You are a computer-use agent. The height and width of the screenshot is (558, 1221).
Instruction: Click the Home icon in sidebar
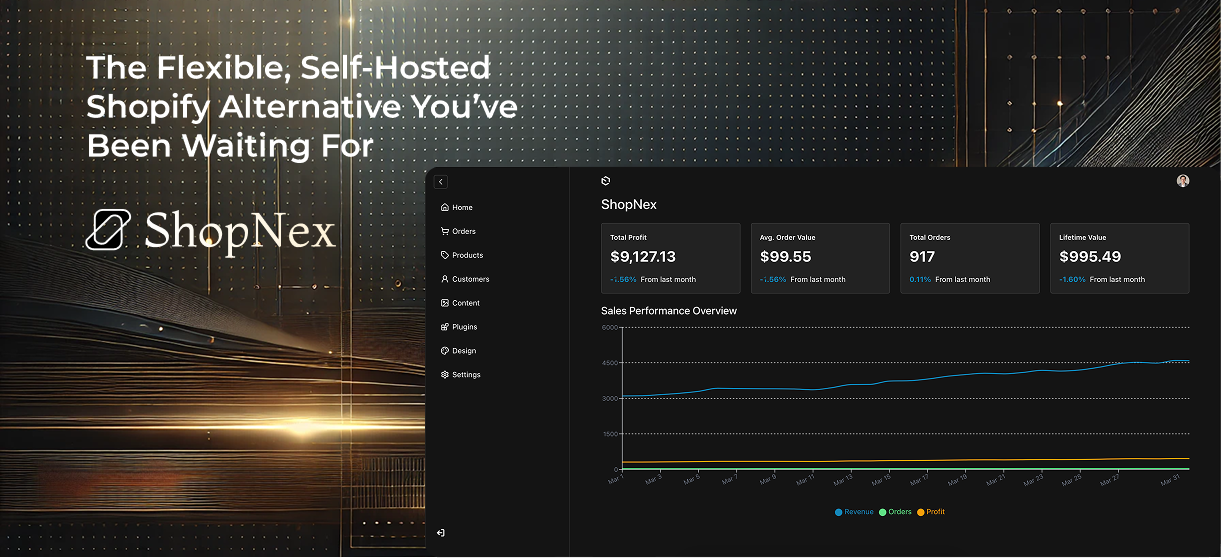445,207
